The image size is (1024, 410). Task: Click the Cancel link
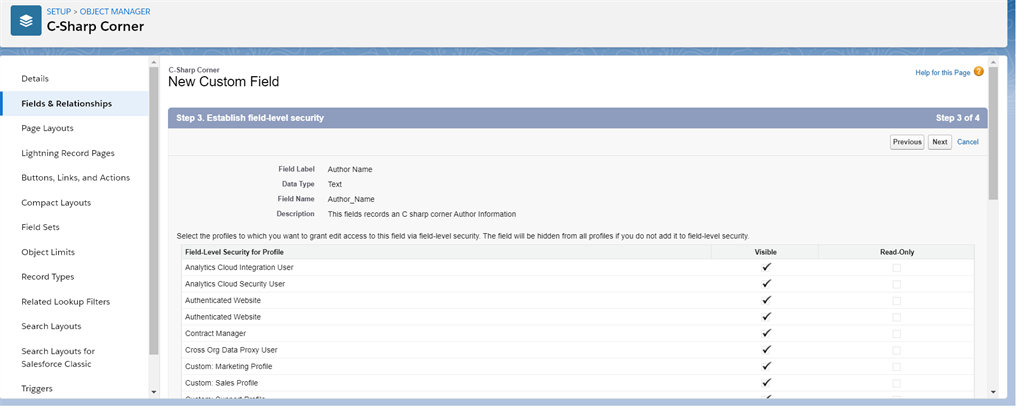pos(968,142)
